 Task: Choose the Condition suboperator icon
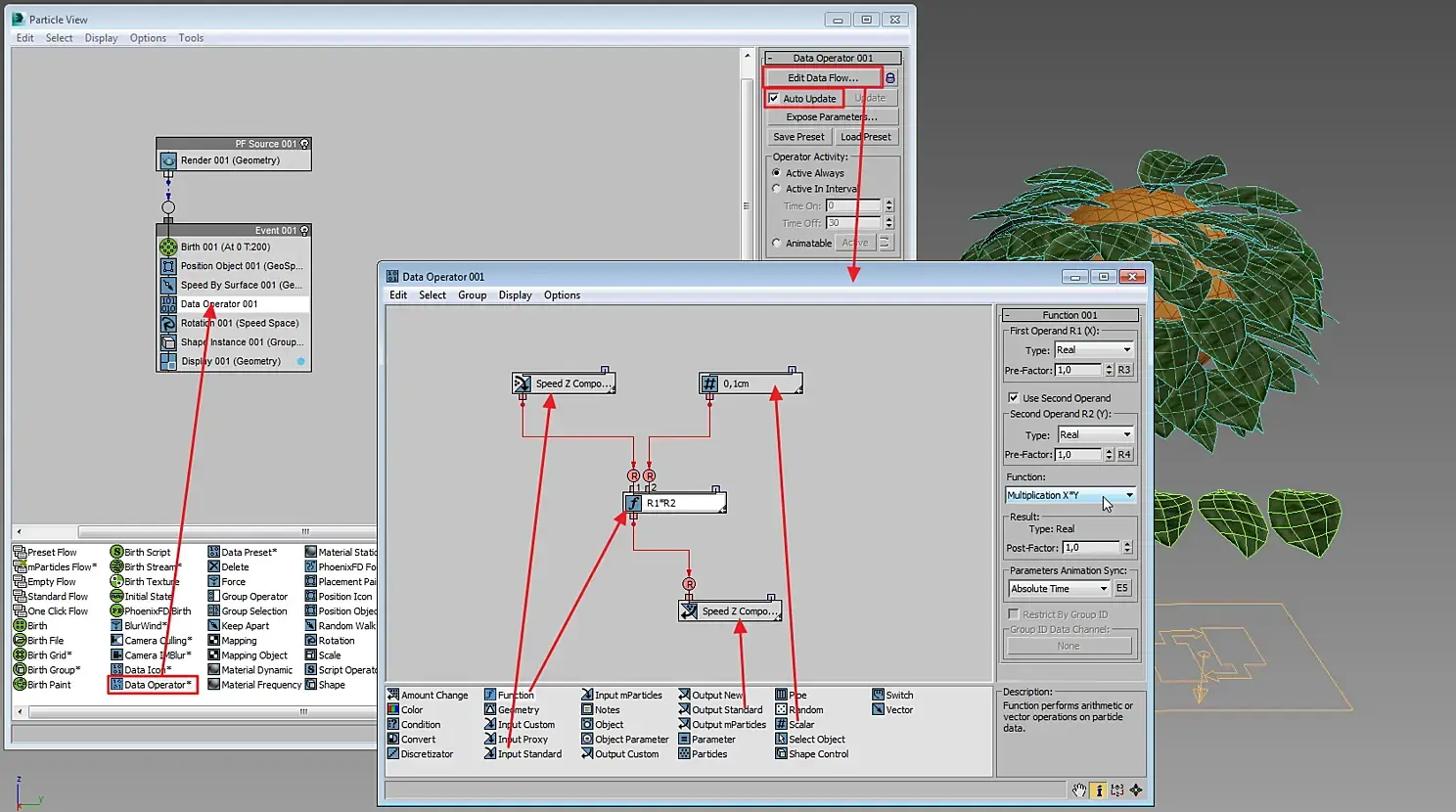pyautogui.click(x=392, y=724)
